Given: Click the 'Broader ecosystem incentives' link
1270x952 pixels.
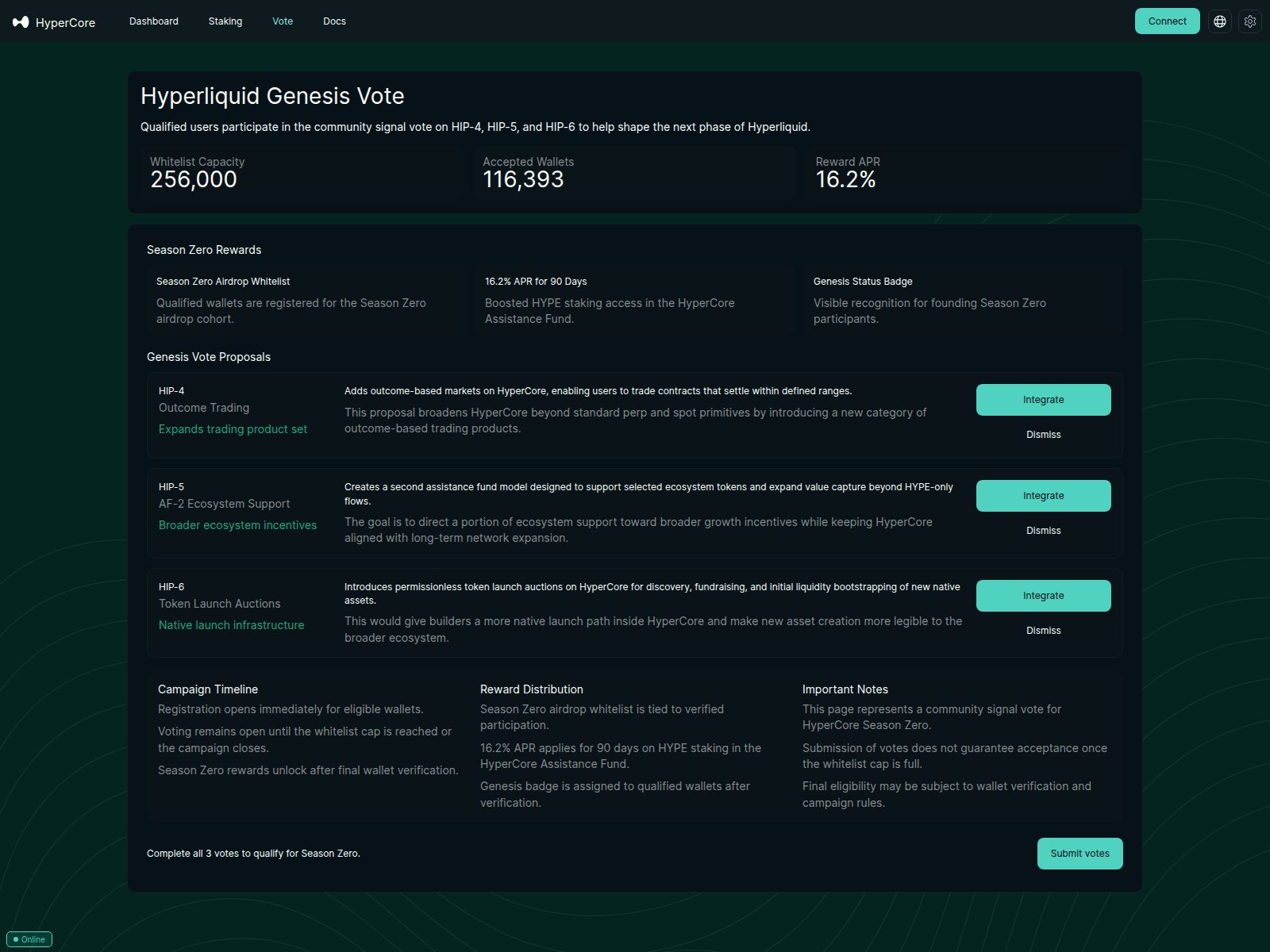Looking at the screenshot, I should 237,524.
